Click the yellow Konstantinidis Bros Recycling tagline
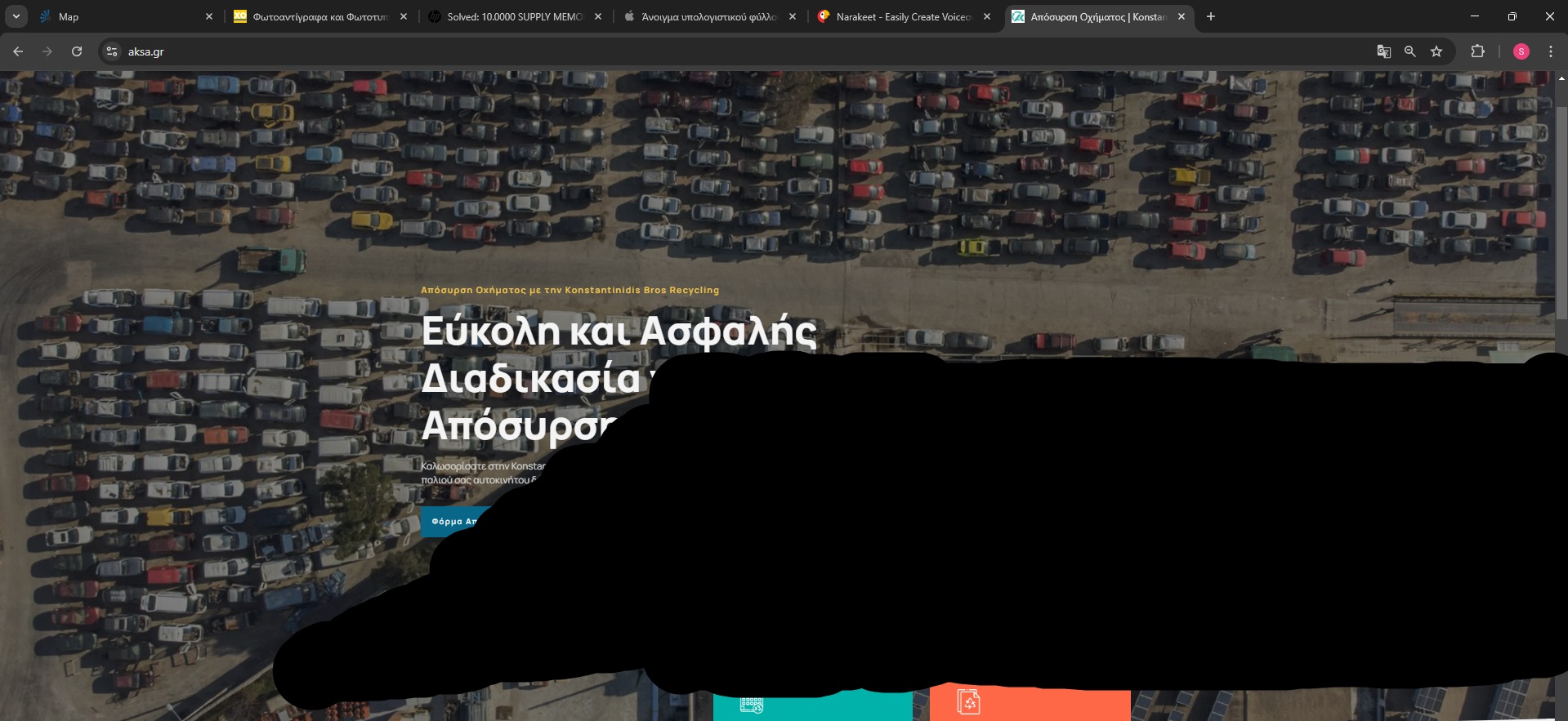Screen dimensions: 1568x721 coord(570,290)
